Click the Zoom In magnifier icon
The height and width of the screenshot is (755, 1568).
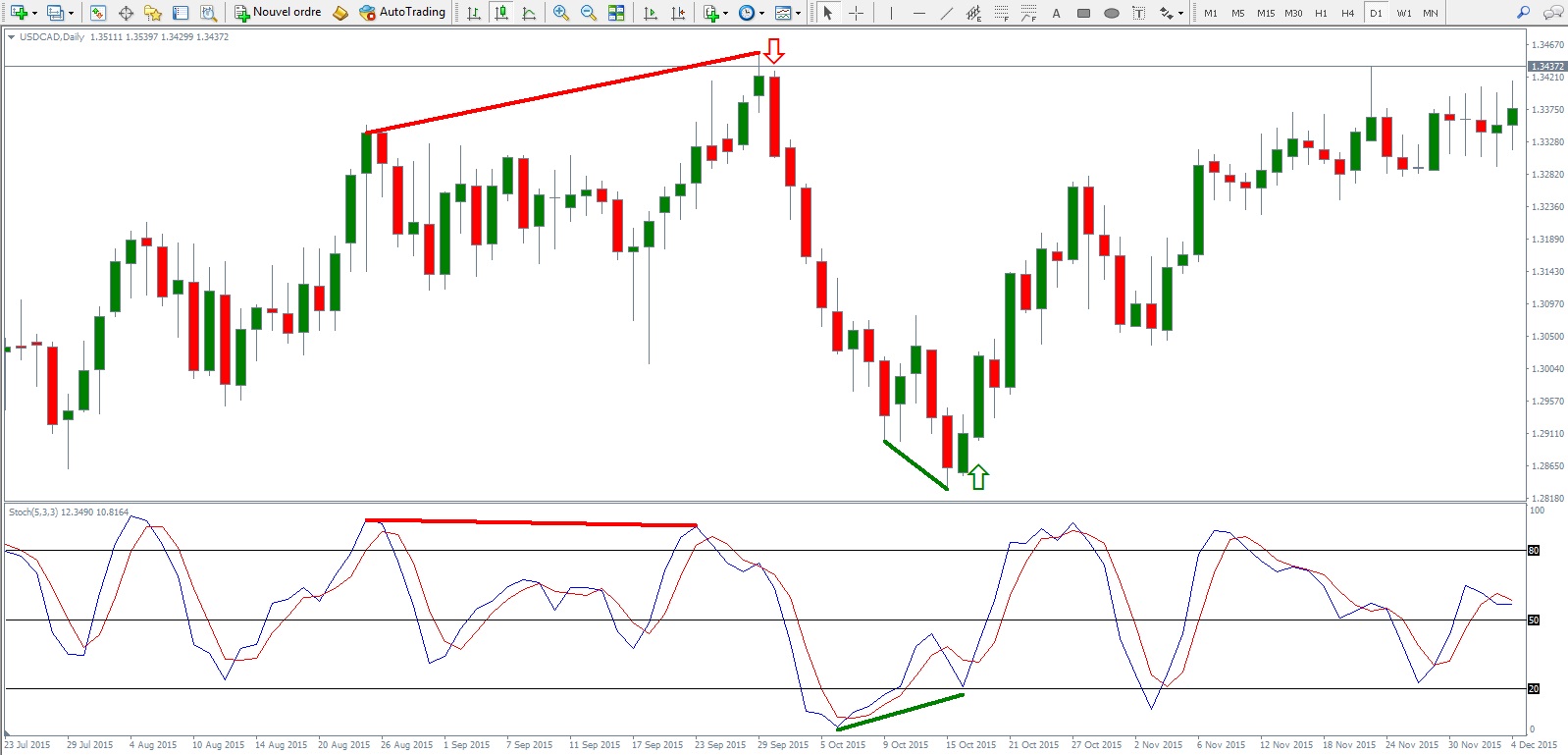point(560,13)
